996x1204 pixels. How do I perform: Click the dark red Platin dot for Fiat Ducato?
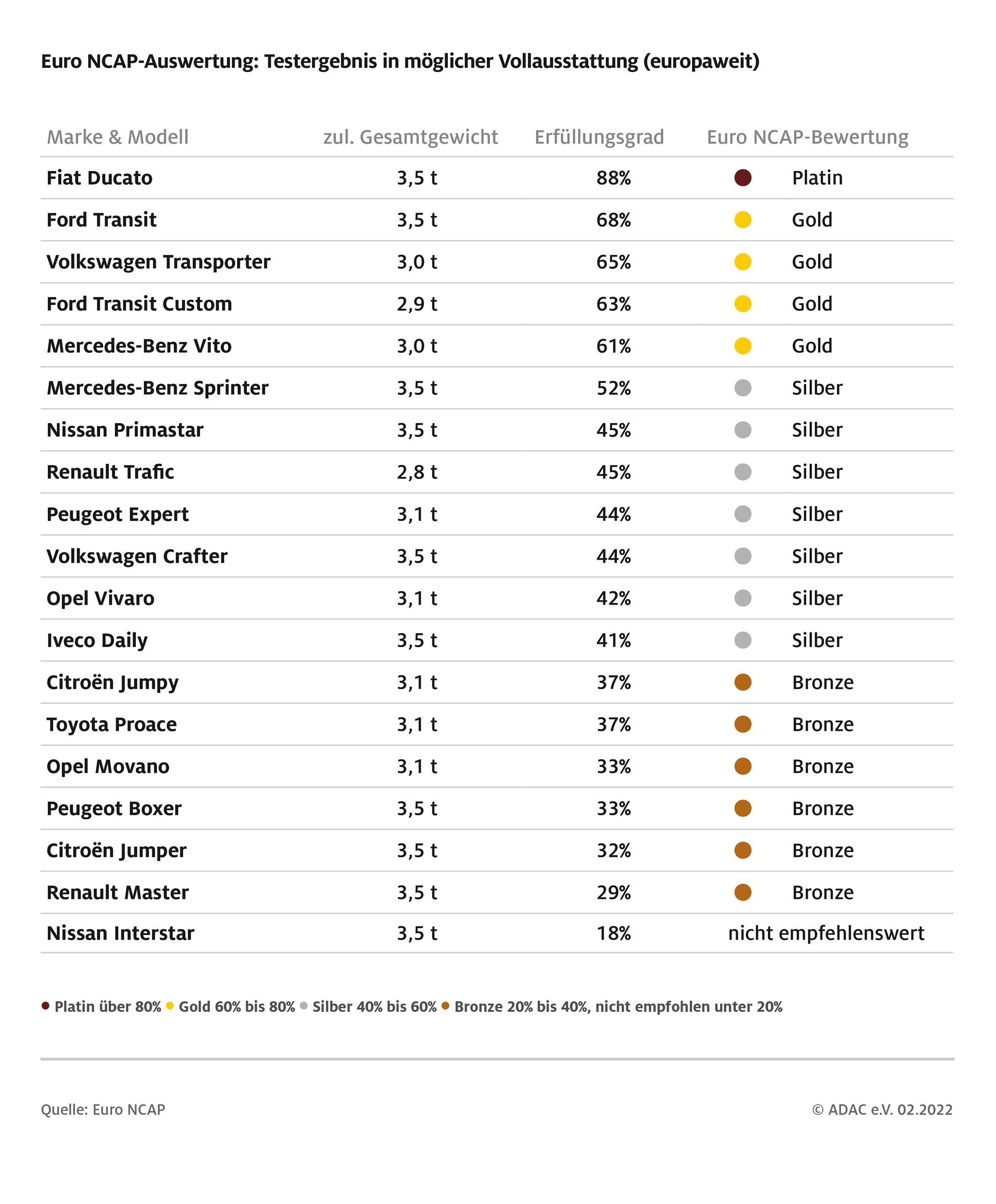743,178
